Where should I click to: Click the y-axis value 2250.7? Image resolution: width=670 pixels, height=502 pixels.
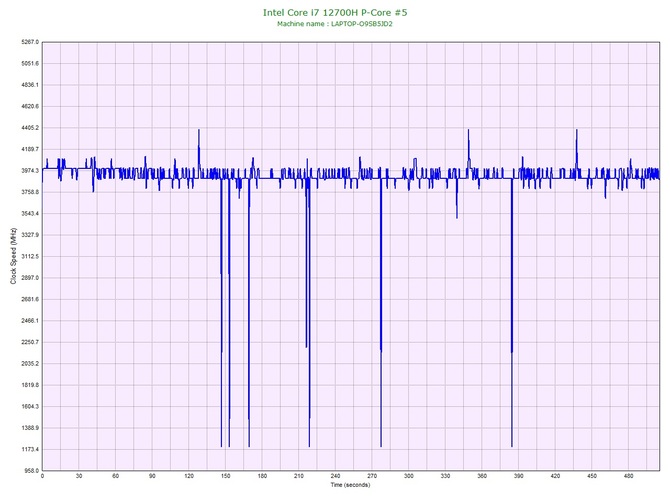pos(30,342)
